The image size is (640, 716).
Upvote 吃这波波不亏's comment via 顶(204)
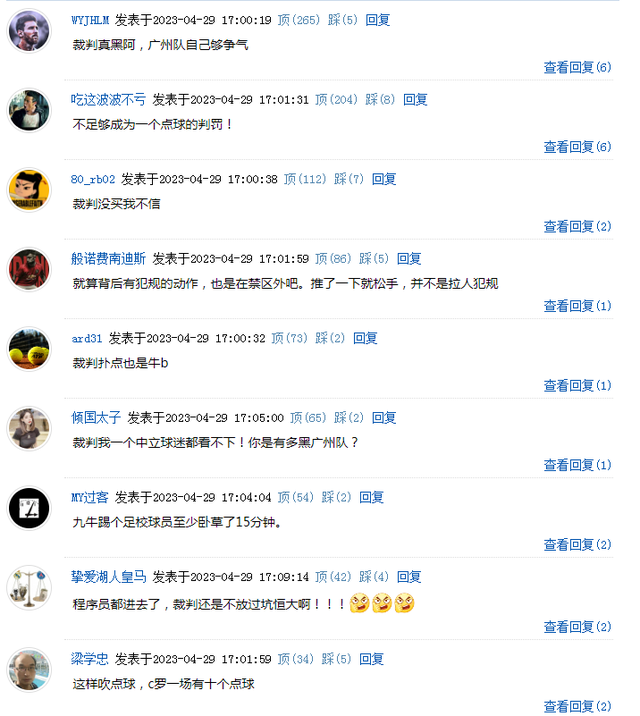(336, 100)
